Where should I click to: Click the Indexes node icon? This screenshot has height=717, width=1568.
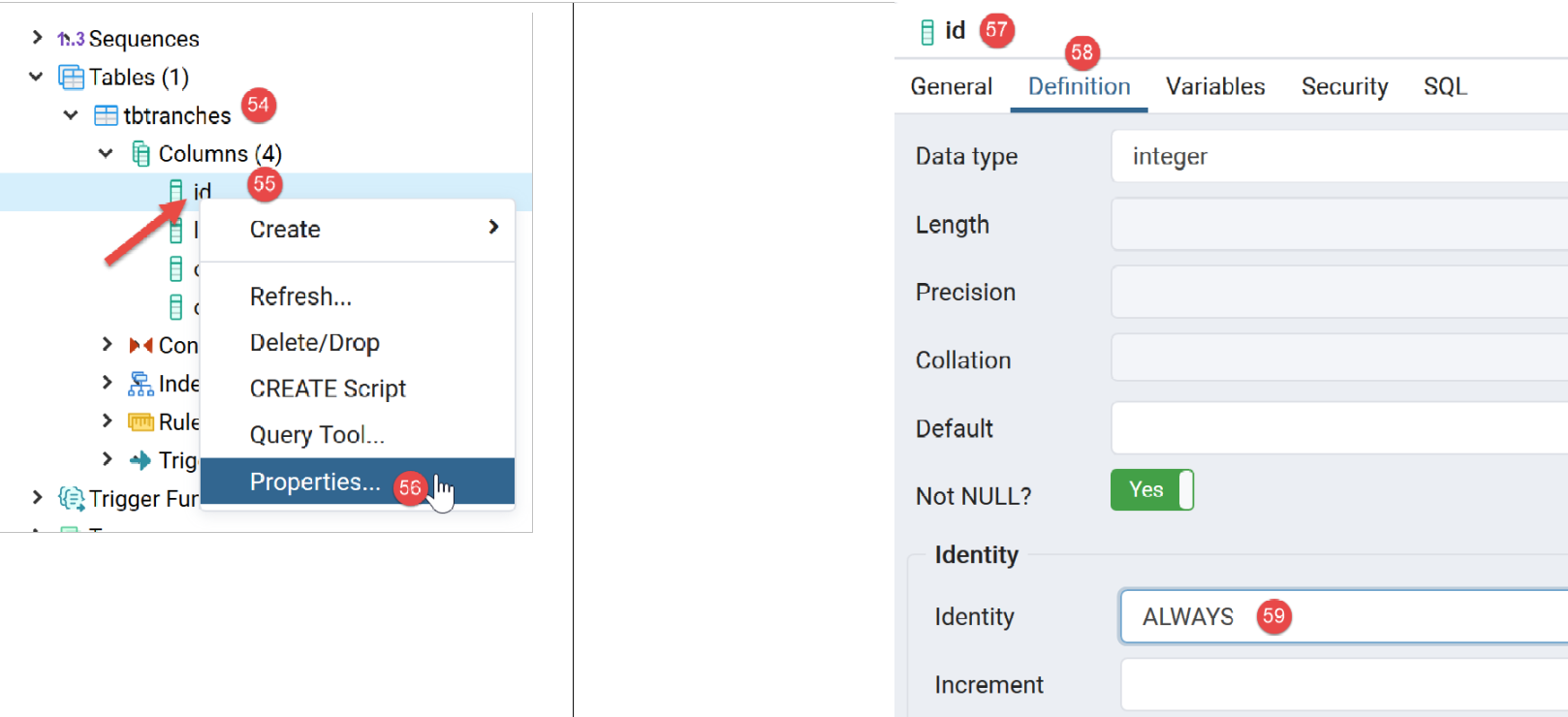click(141, 384)
